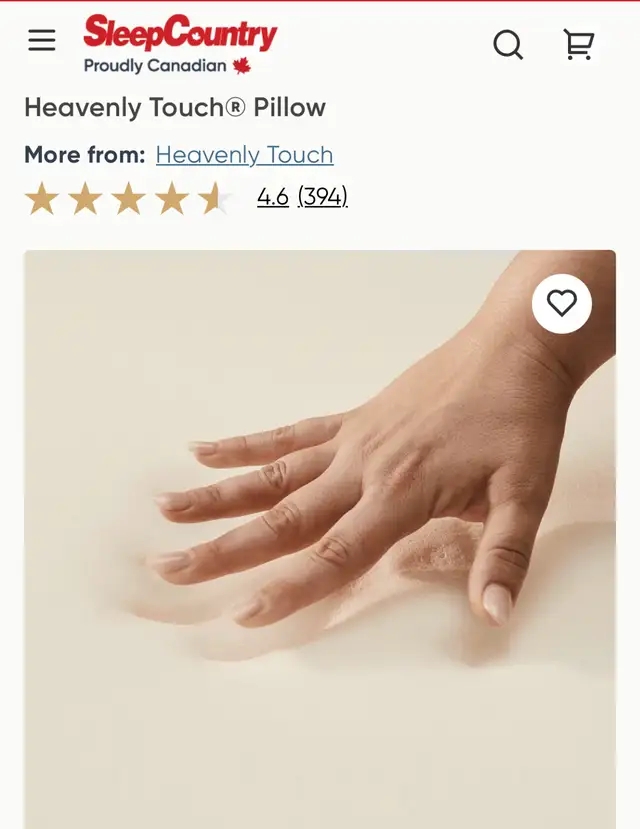Click the red maple leaf icon
Viewport: 640px width, 829px height.
(242, 66)
